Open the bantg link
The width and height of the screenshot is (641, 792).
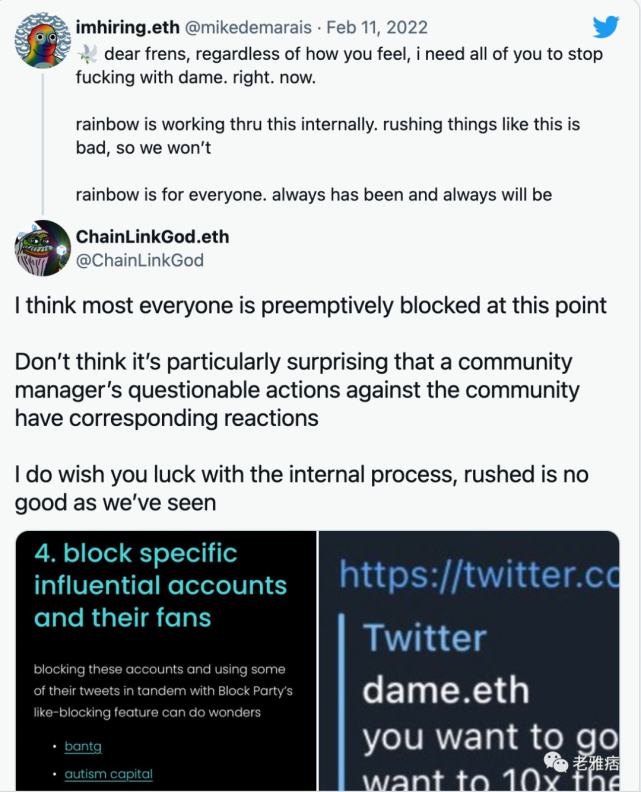click(x=83, y=746)
